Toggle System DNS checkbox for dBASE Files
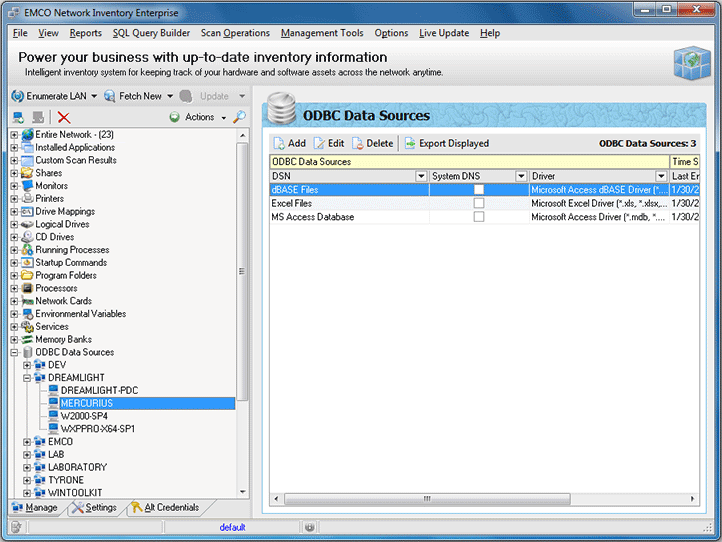Screen dimensions: 722x542 pos(479,189)
